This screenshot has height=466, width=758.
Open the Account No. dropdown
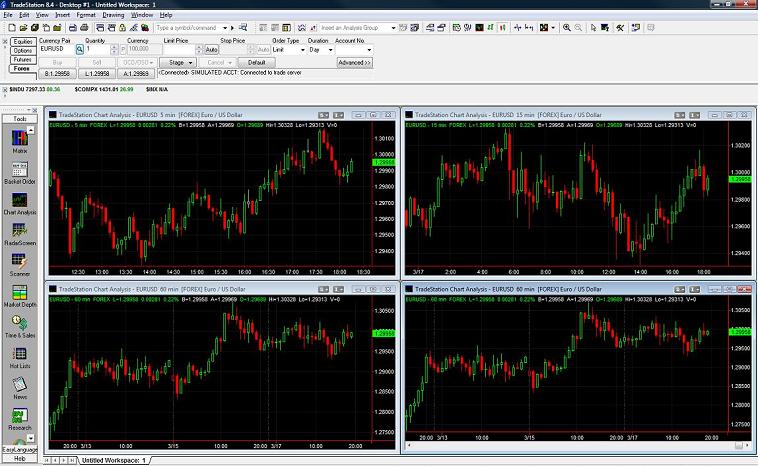coord(369,50)
